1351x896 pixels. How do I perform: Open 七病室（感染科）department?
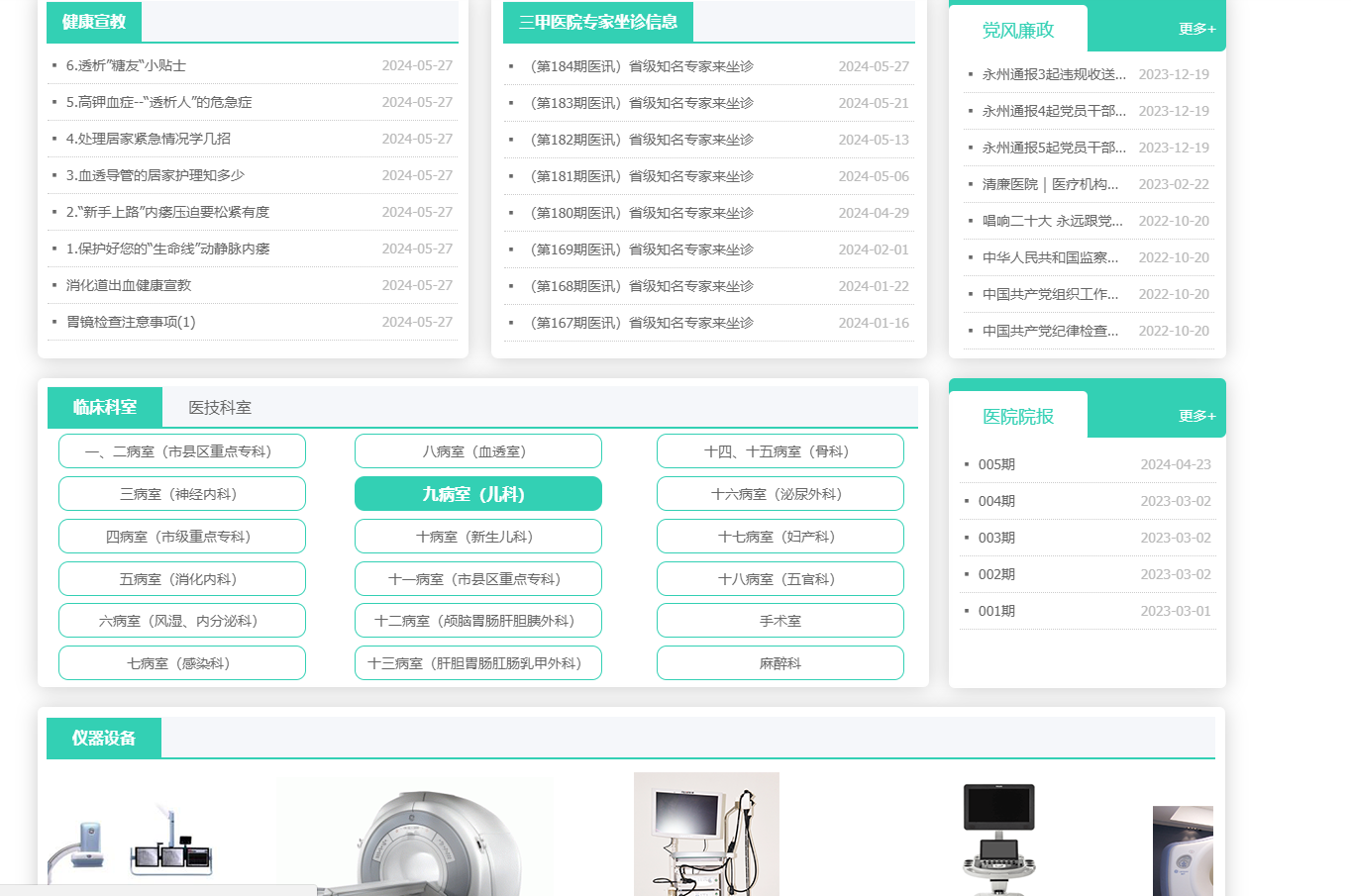click(x=182, y=663)
